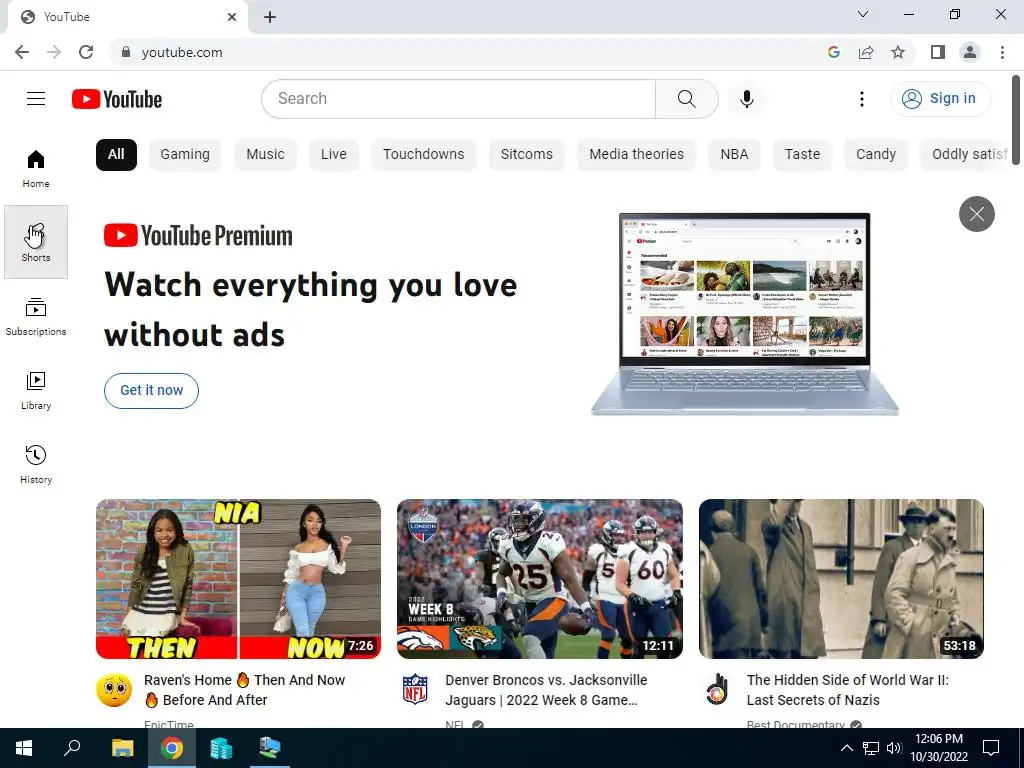Open Windows taskbar search
Screen dimensions: 1024x768
click(72, 748)
